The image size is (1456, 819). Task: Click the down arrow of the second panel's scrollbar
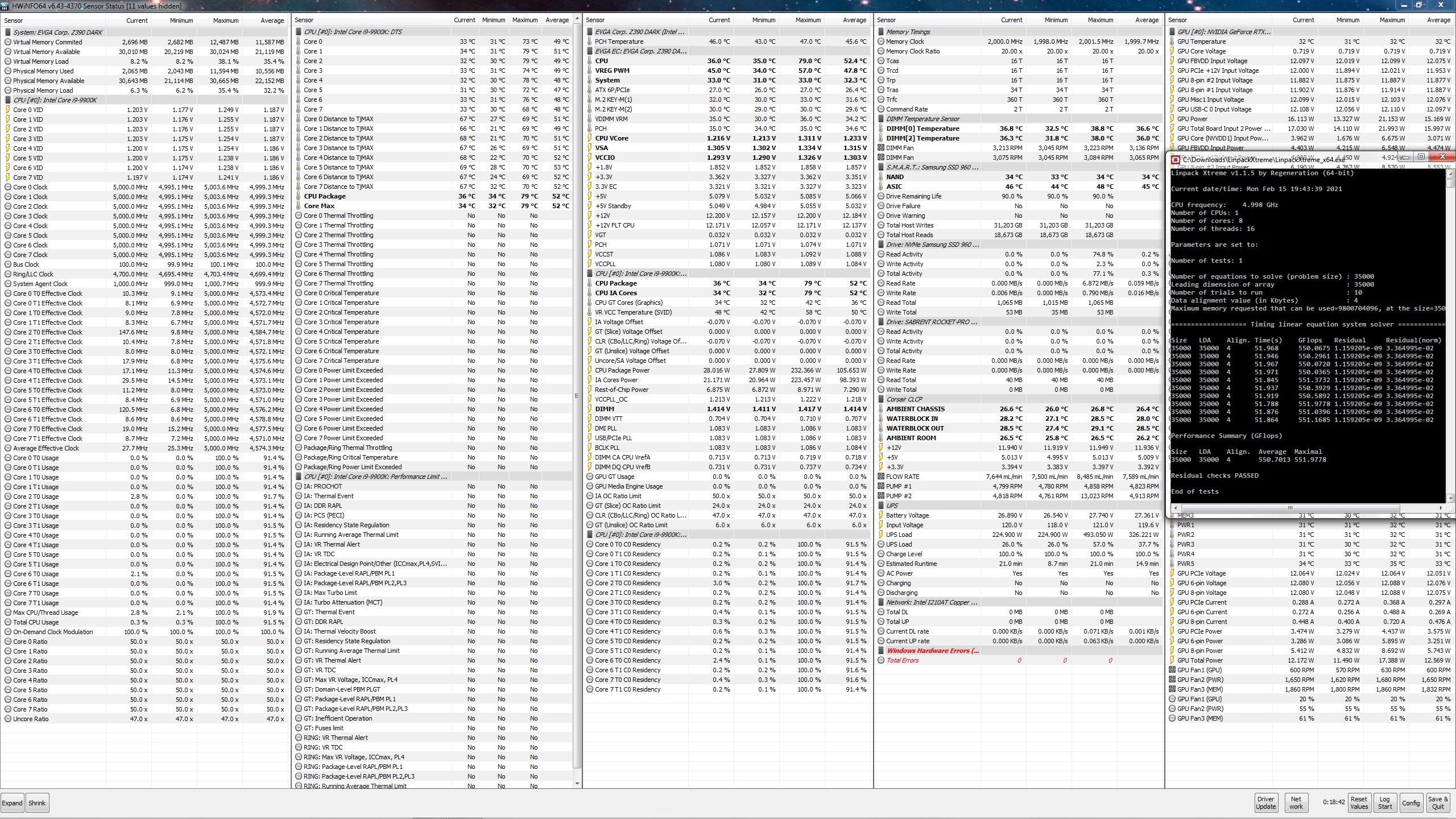pos(577,783)
